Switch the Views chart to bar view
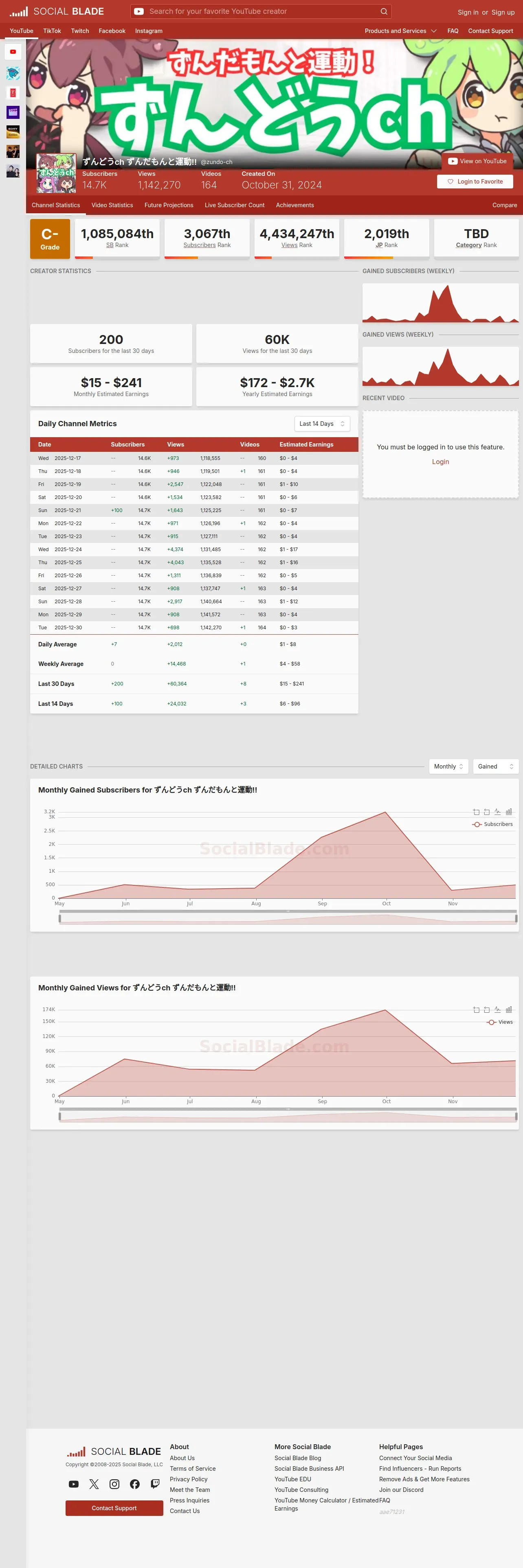This screenshot has width=523, height=1568. (508, 1010)
